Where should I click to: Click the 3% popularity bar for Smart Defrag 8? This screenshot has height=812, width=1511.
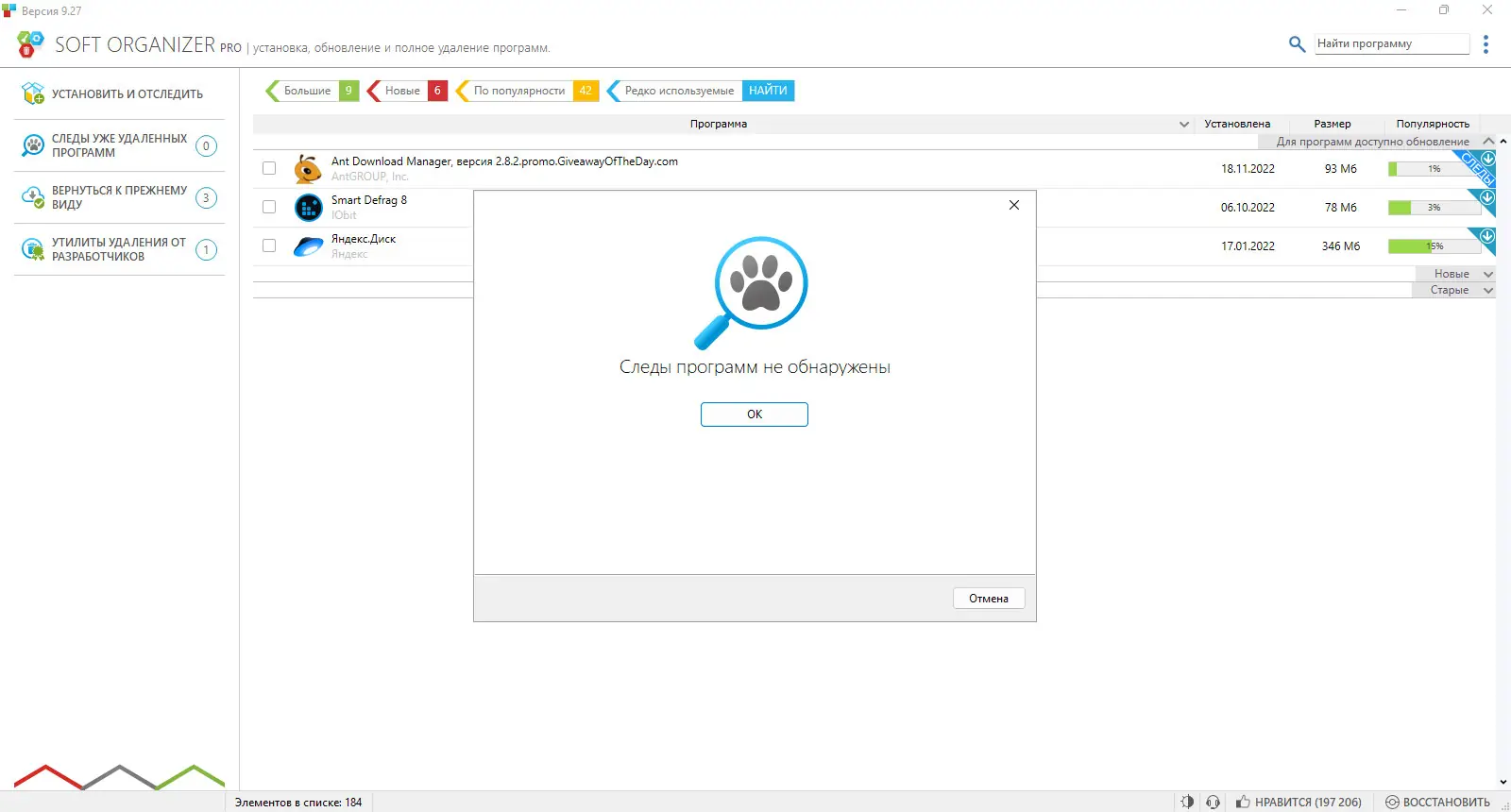tap(1435, 208)
